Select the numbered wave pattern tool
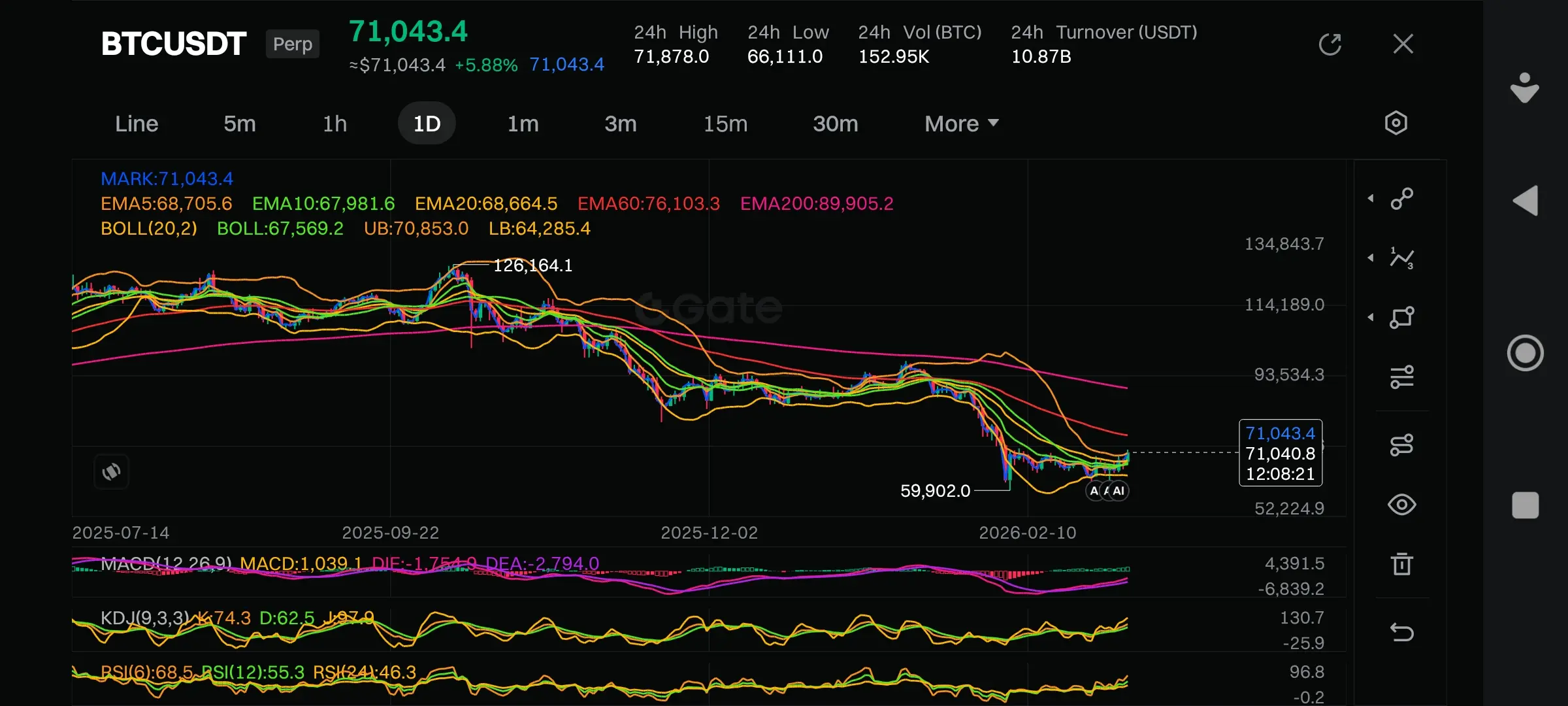The height and width of the screenshot is (706, 1568). point(1401,258)
